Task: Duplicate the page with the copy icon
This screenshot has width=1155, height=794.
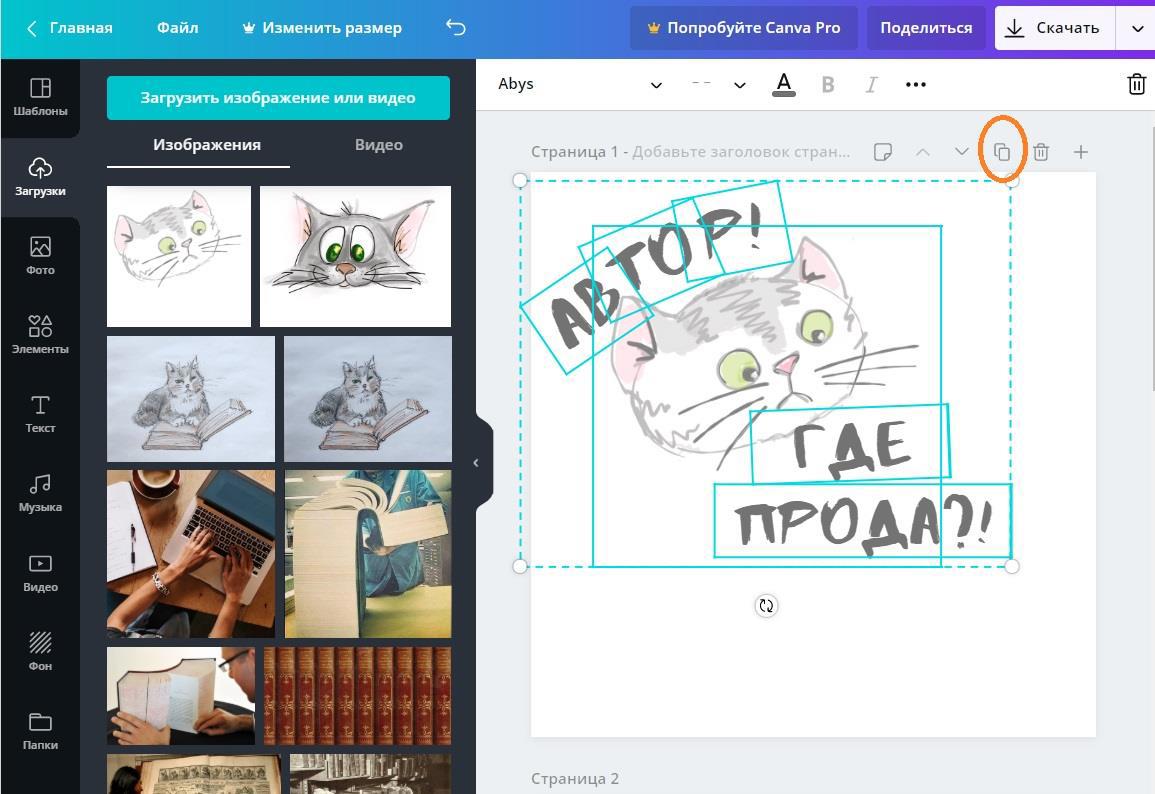Action: coord(1001,152)
